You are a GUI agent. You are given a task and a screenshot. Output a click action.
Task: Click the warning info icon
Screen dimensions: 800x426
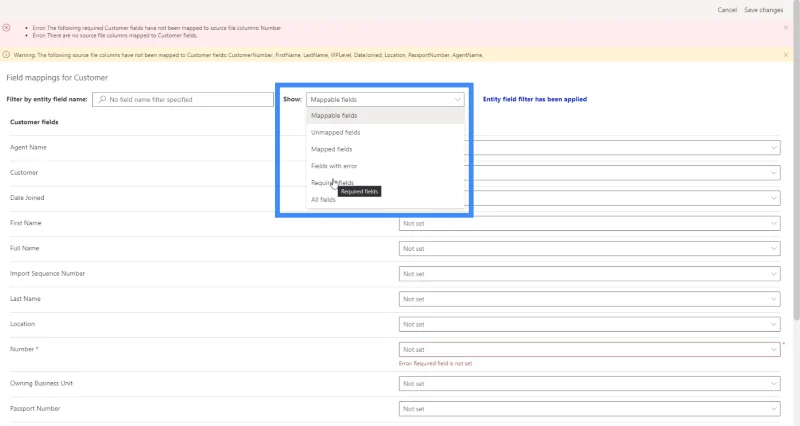[x=6, y=55]
